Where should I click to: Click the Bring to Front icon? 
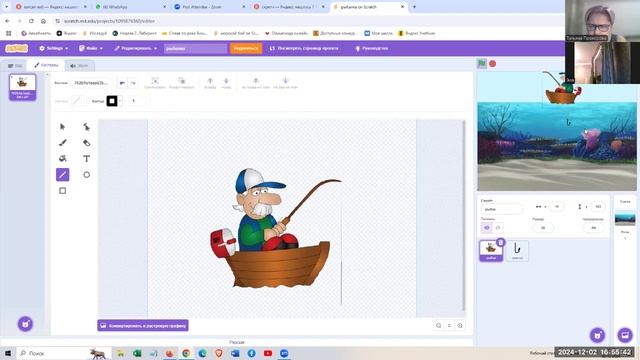256,83
